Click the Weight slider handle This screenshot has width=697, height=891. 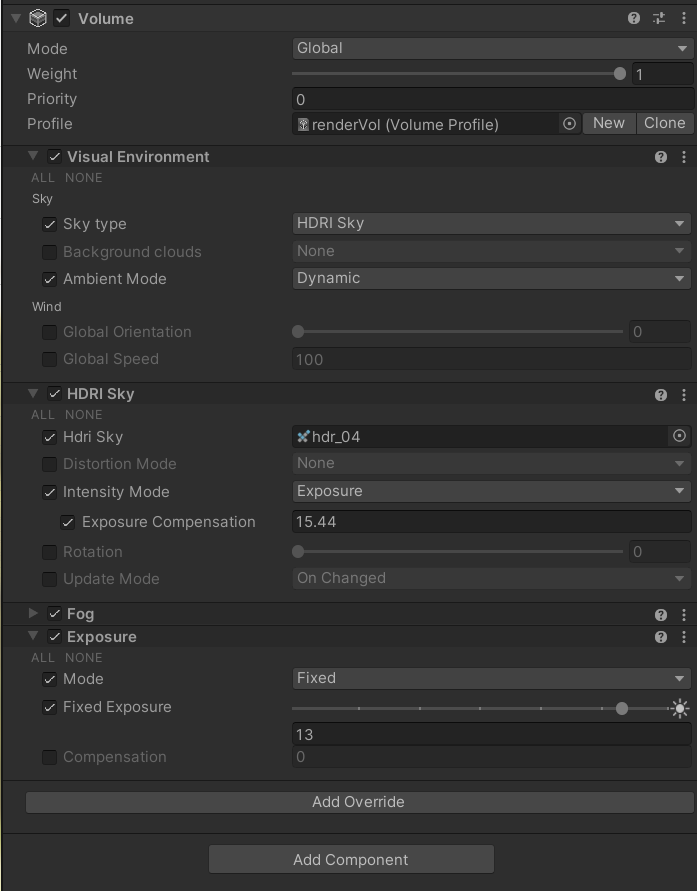[622, 73]
